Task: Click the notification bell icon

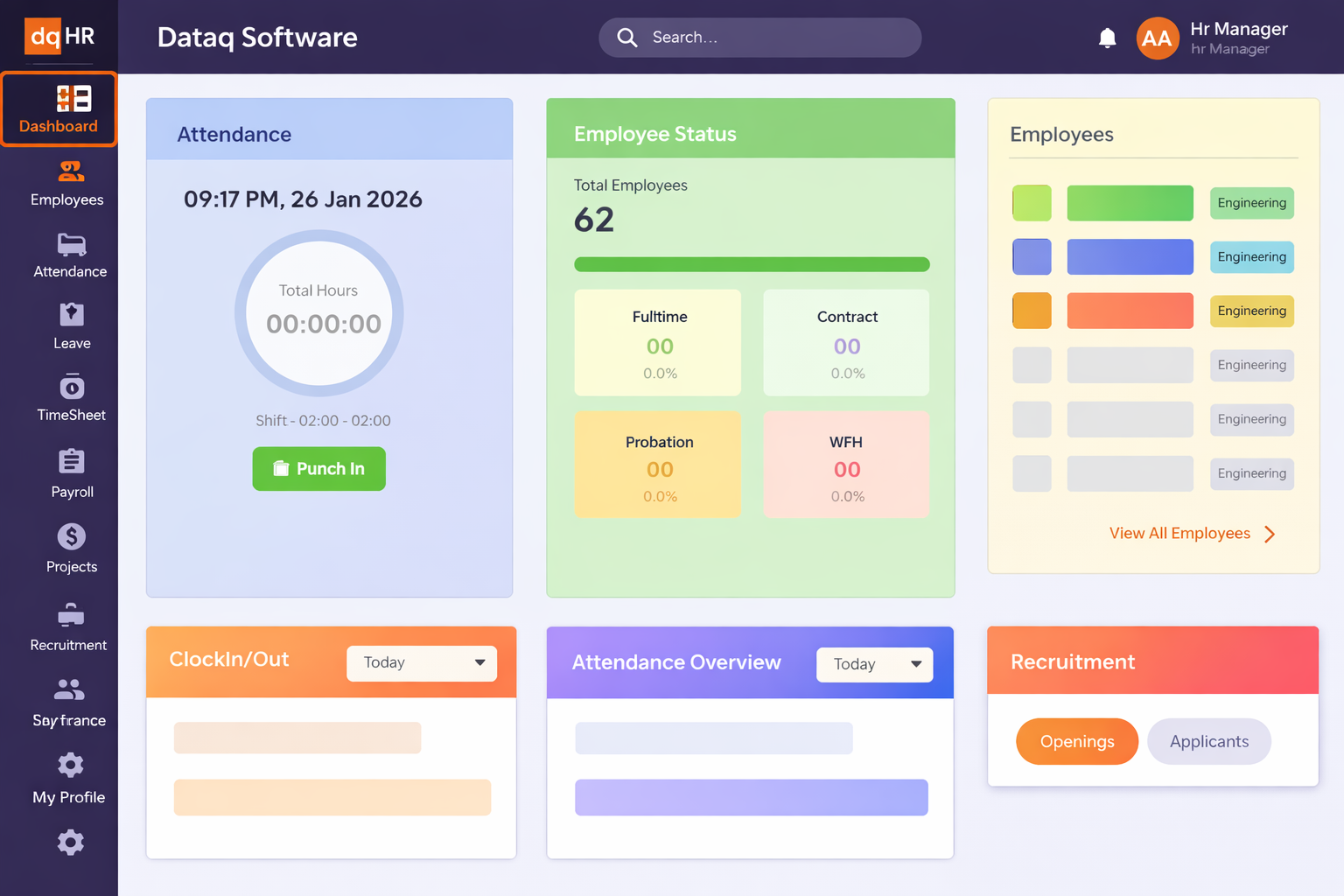Action: tap(1107, 38)
